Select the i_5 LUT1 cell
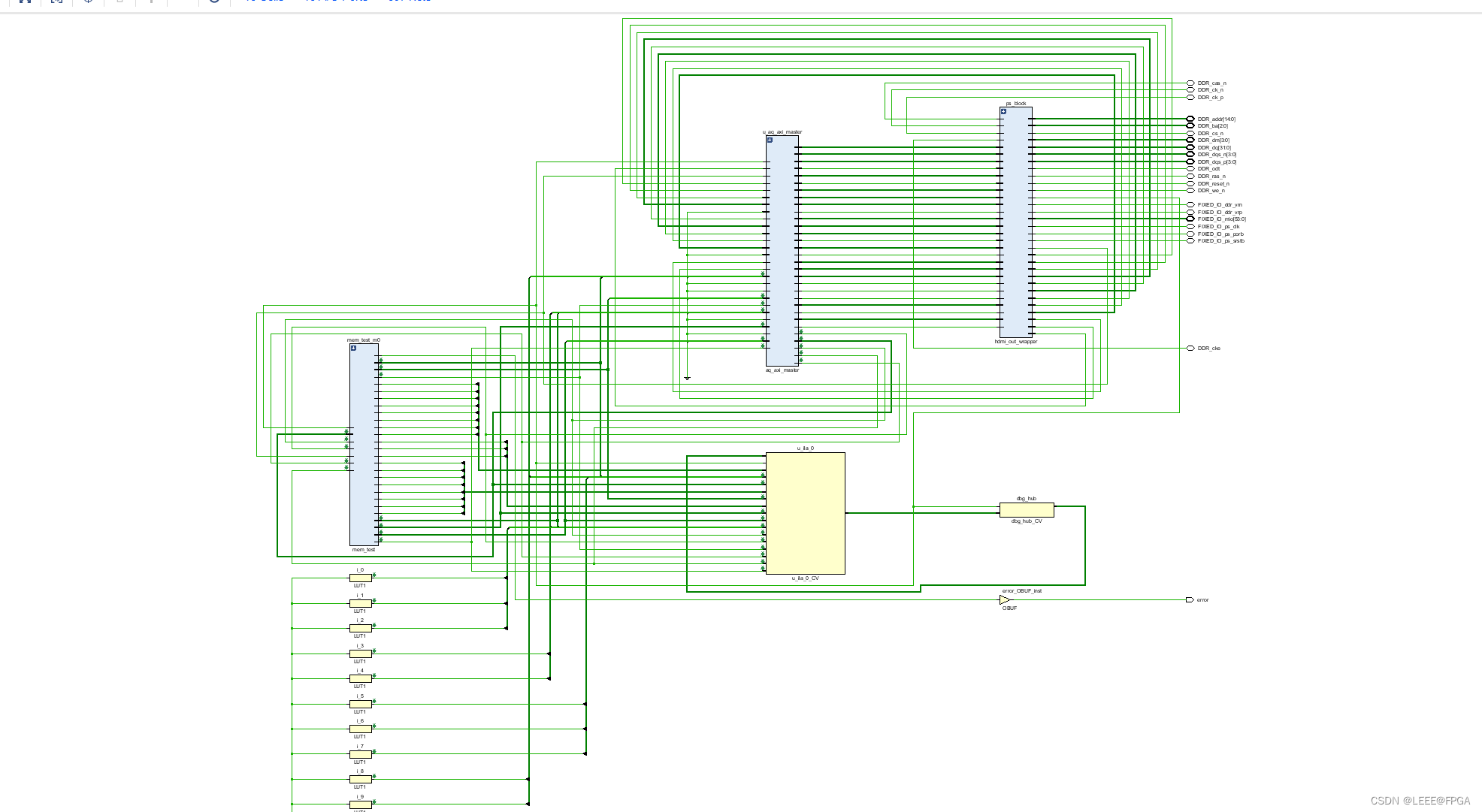The height and width of the screenshot is (812, 1482). (360, 704)
